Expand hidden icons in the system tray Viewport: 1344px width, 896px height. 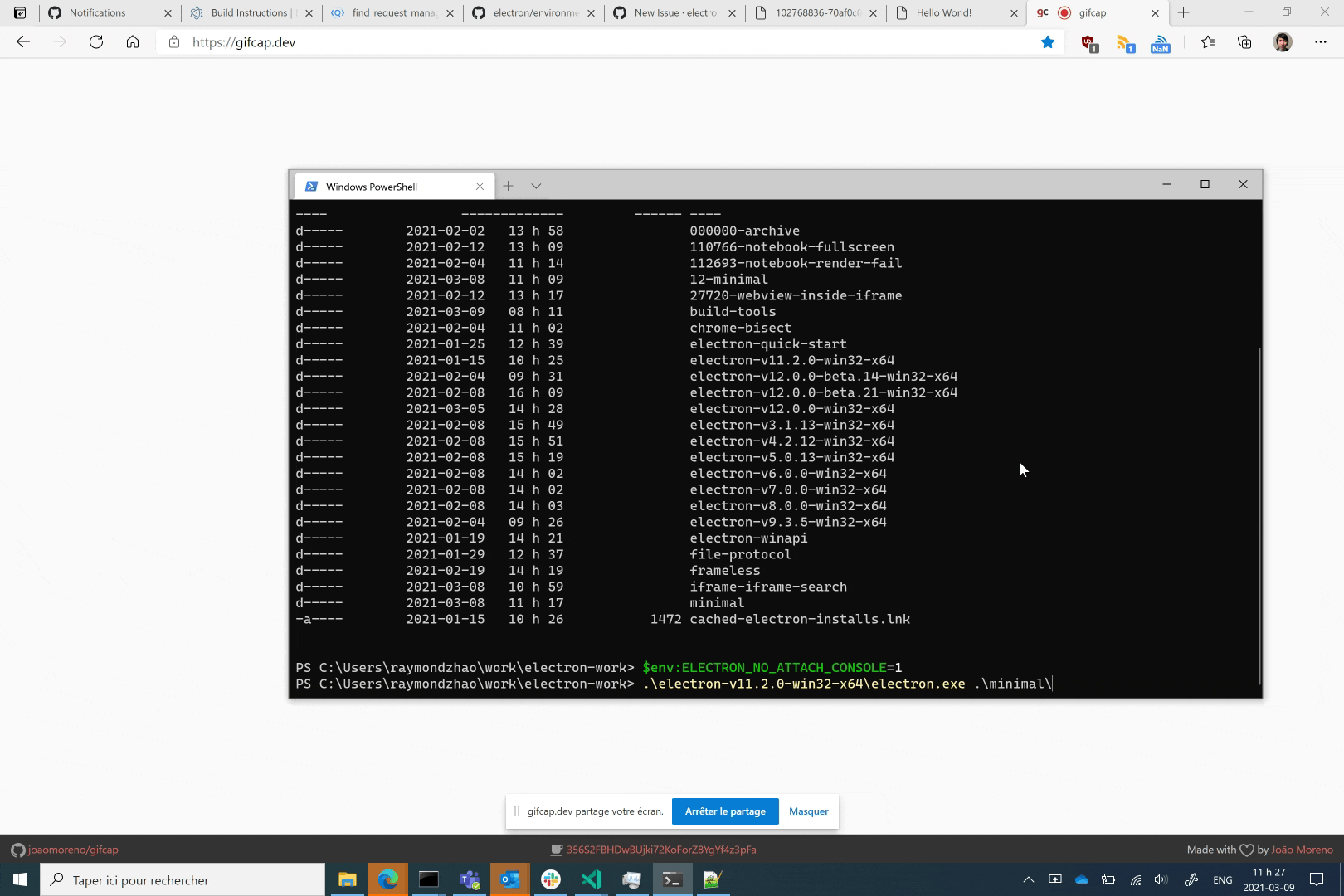click(1027, 879)
